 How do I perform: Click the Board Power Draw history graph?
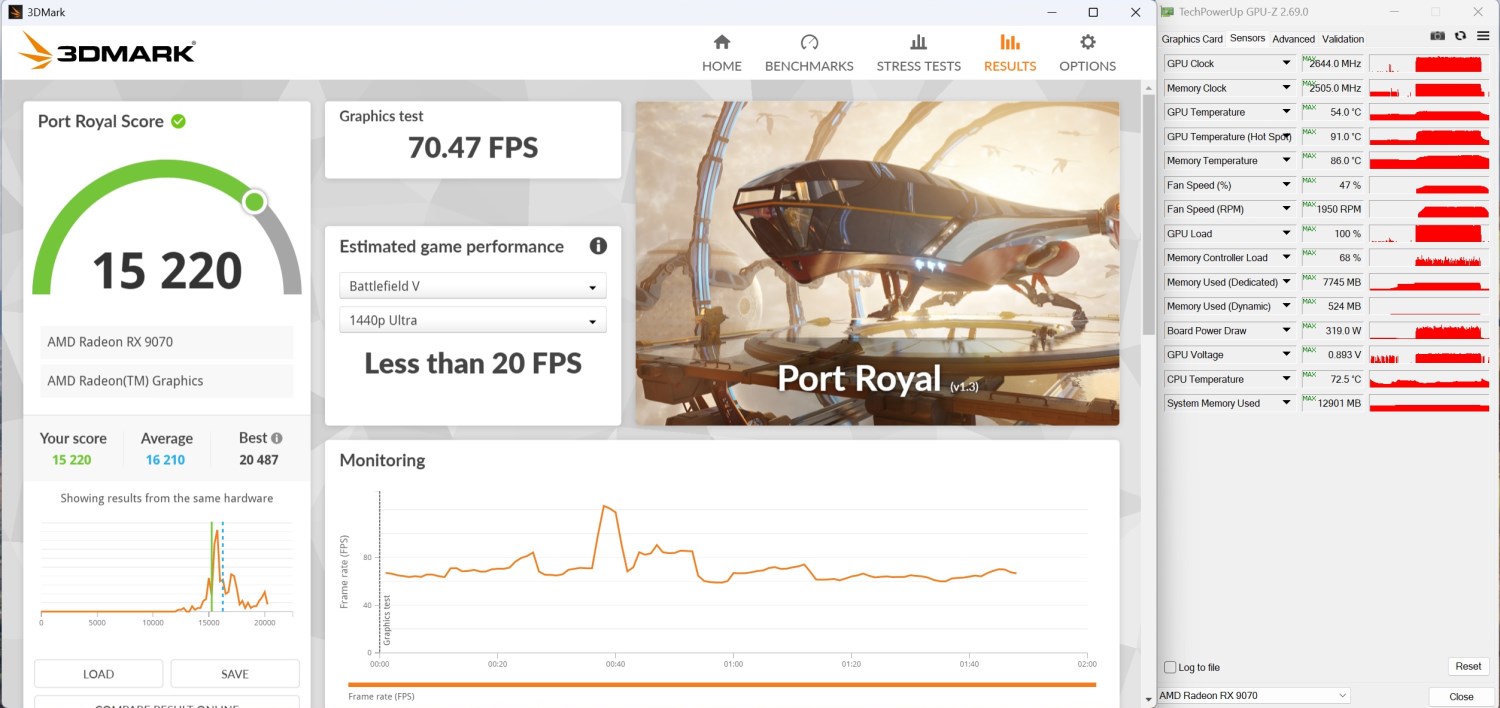coord(1428,330)
